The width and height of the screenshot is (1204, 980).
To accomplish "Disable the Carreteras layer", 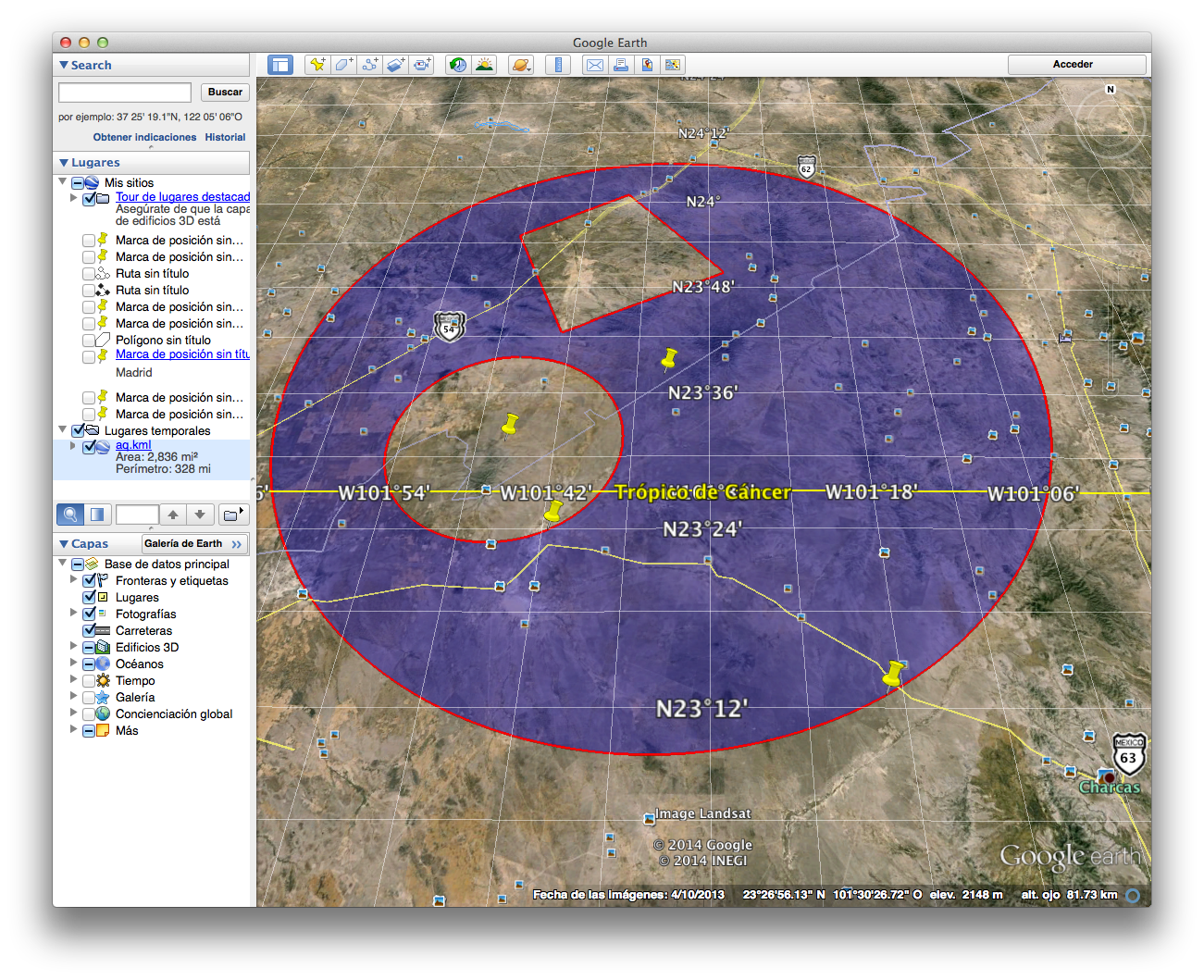I will coord(89,630).
